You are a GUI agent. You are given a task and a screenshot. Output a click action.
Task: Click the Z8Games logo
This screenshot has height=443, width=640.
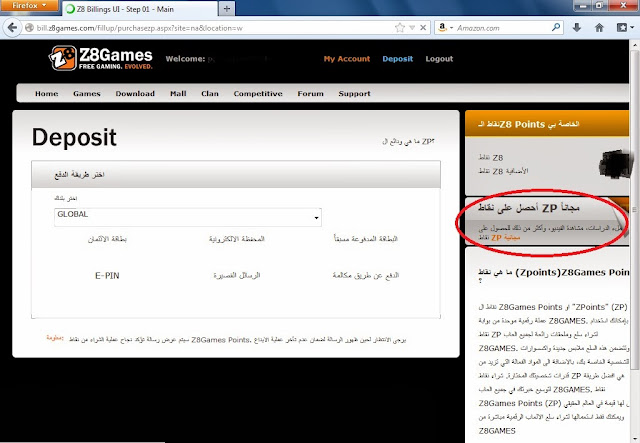101,58
